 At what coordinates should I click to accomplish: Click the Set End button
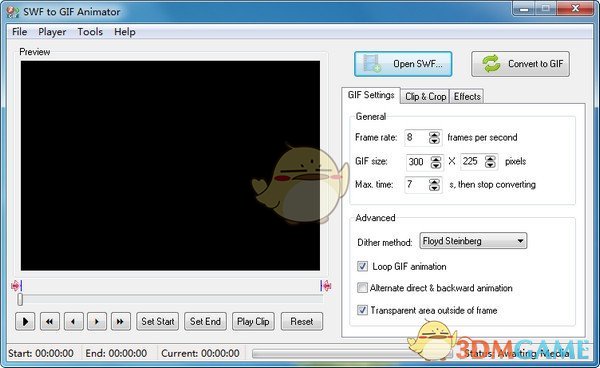click(x=205, y=321)
